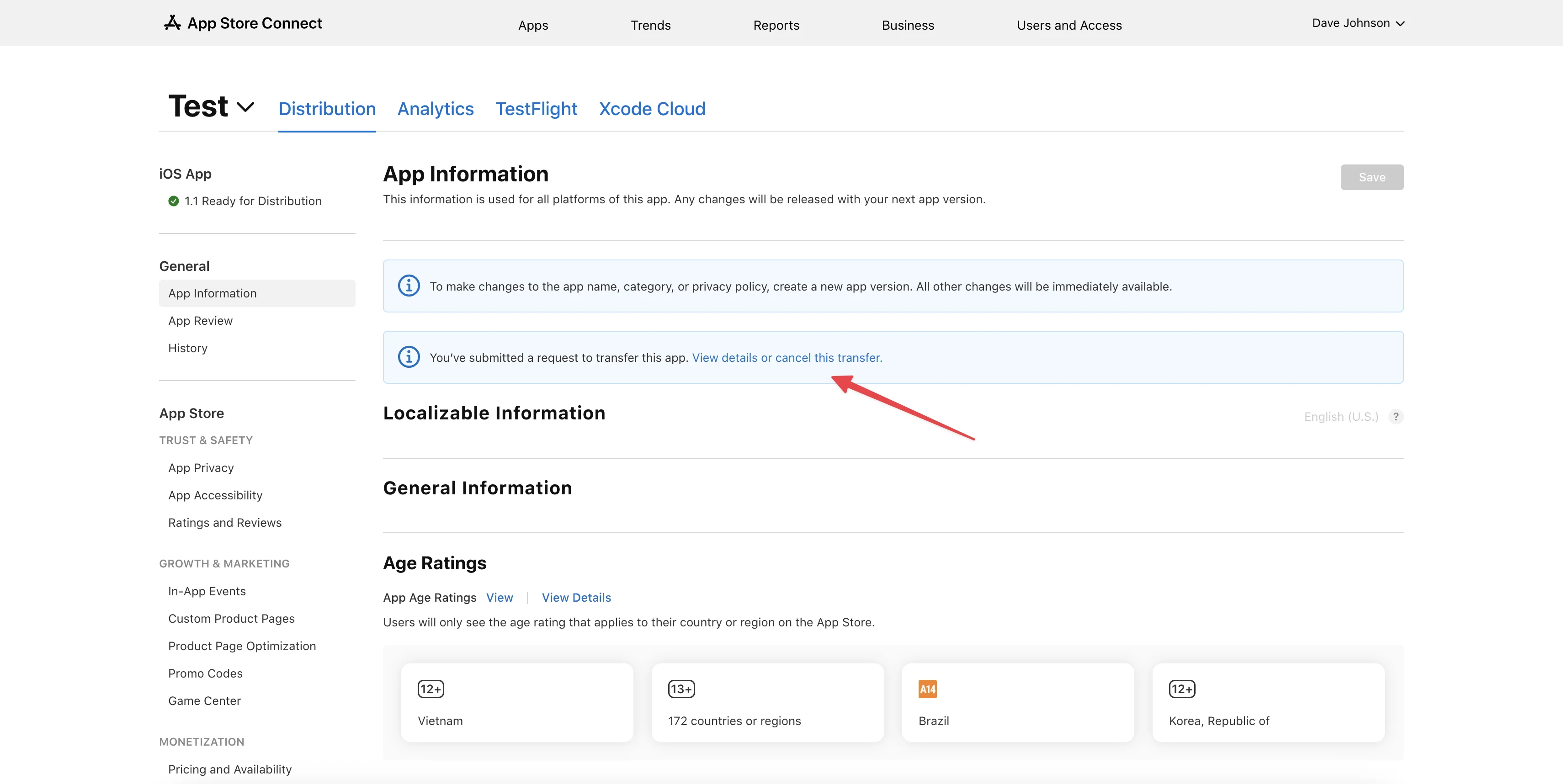
Task: Click the info icon in the app name notice
Action: pyautogui.click(x=409, y=286)
